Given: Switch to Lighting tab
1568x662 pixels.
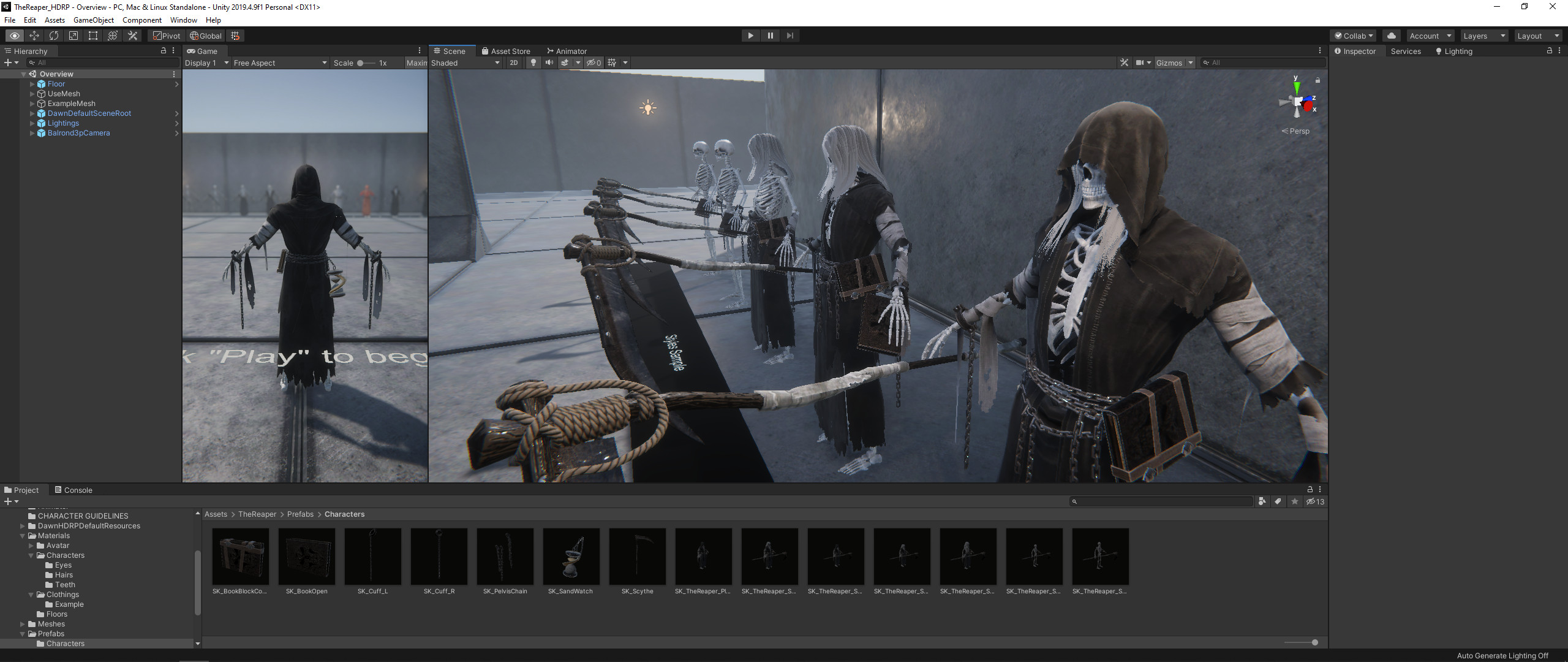Looking at the screenshot, I should click(1453, 51).
